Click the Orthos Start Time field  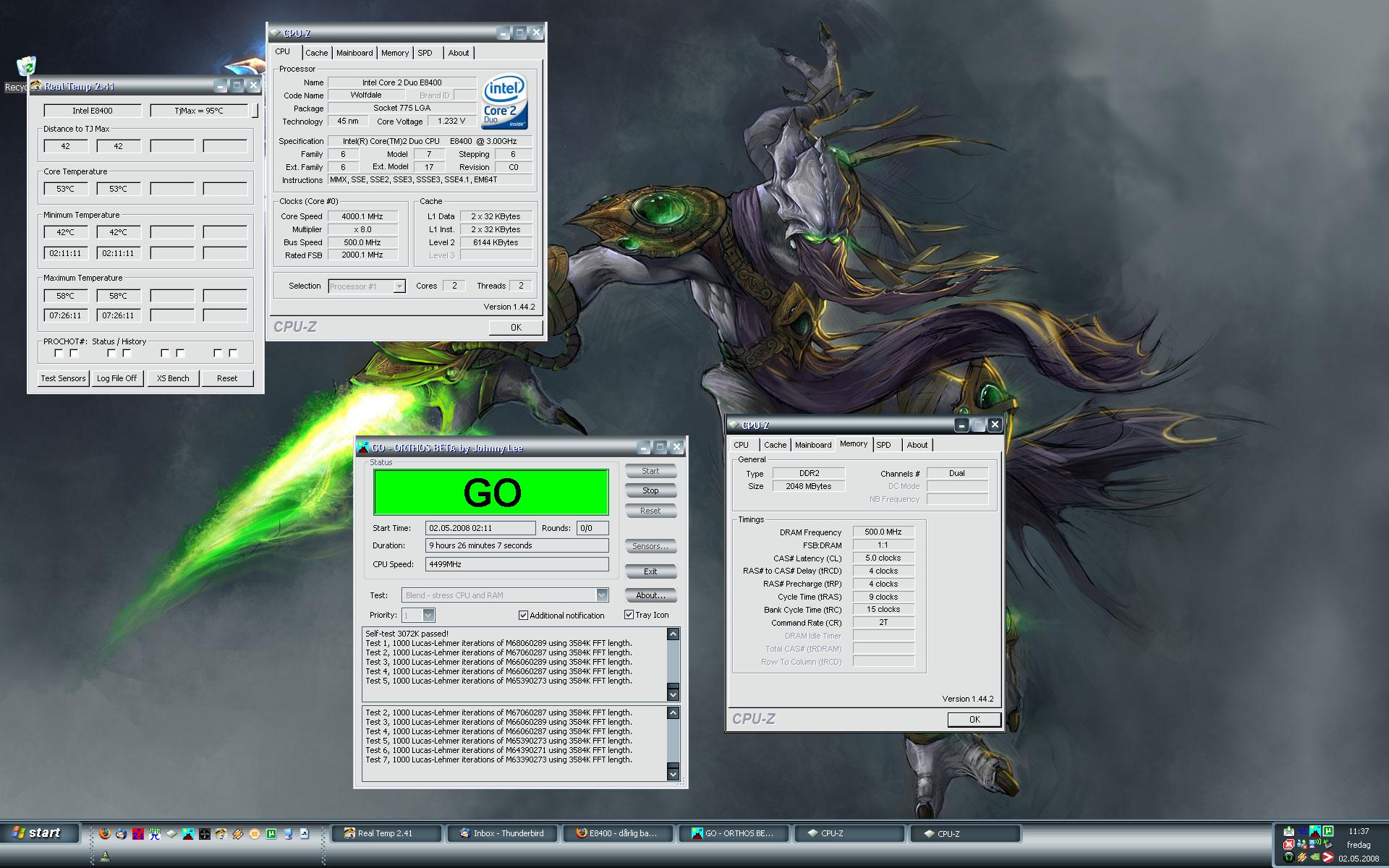click(x=480, y=528)
